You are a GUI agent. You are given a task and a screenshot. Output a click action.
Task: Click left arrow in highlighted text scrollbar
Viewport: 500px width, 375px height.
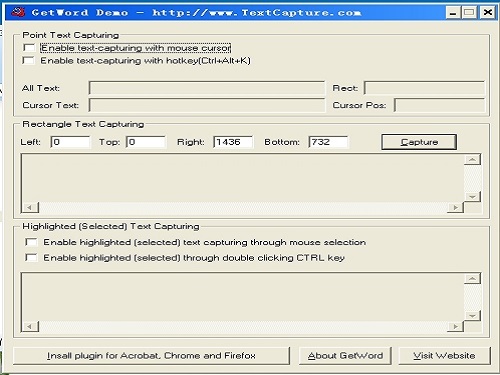click(x=30, y=326)
